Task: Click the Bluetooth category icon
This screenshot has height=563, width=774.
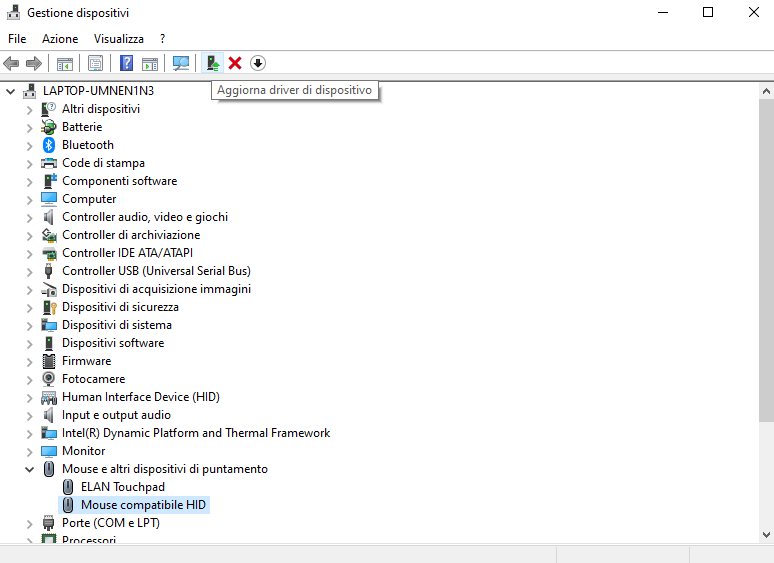Action: (x=48, y=145)
